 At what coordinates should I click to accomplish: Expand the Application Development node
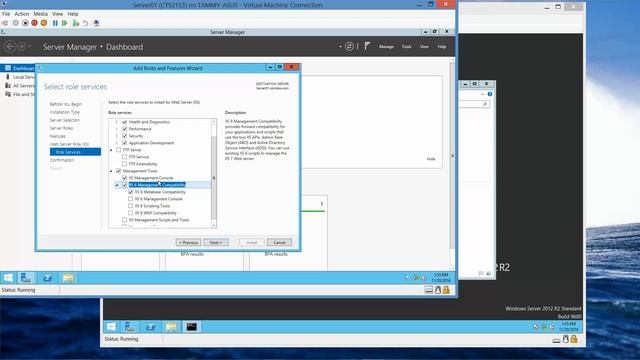tap(117, 143)
